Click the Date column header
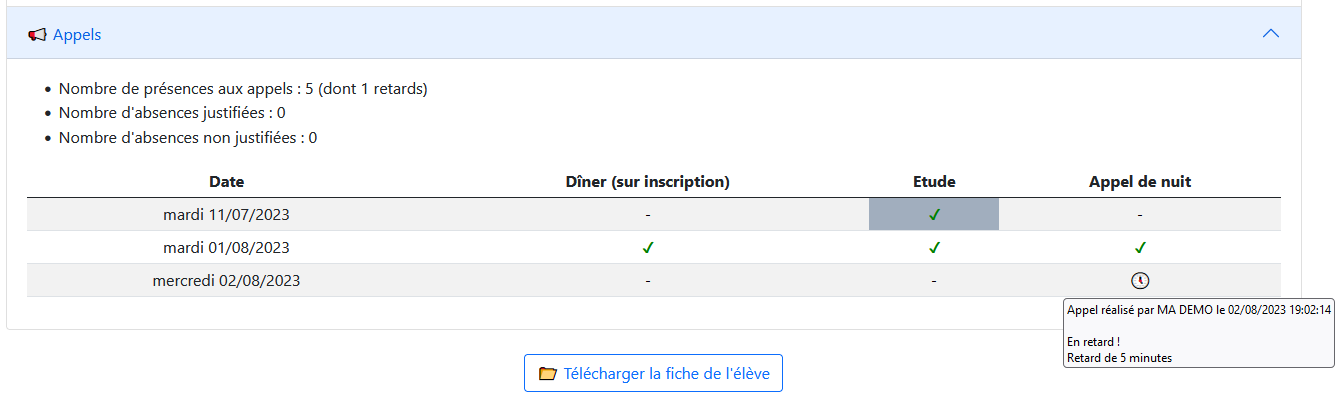Image resolution: width=1335 pixels, height=394 pixels. pyautogui.click(x=227, y=182)
